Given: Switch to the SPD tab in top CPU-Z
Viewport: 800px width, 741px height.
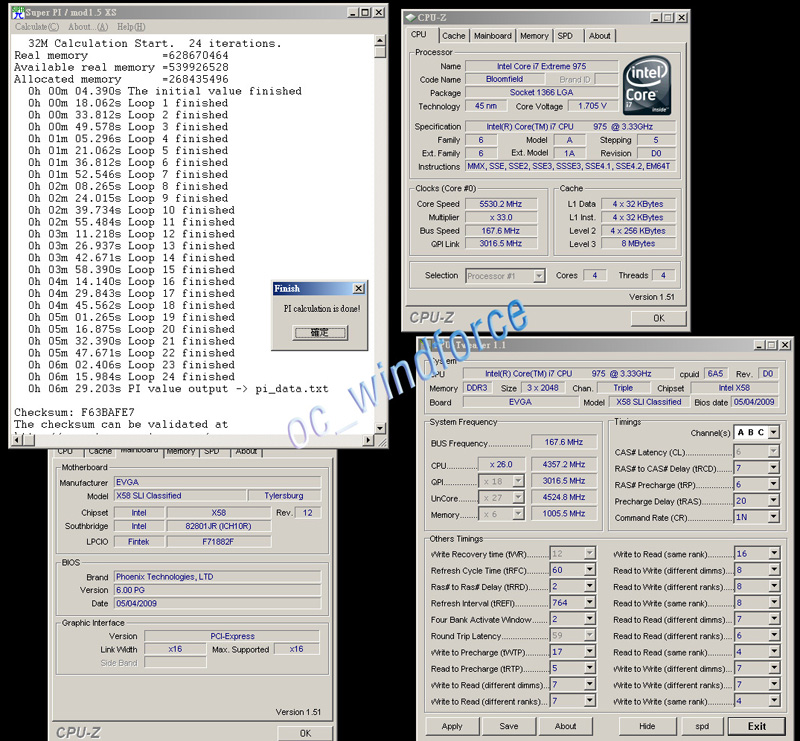Looking at the screenshot, I should (x=565, y=36).
